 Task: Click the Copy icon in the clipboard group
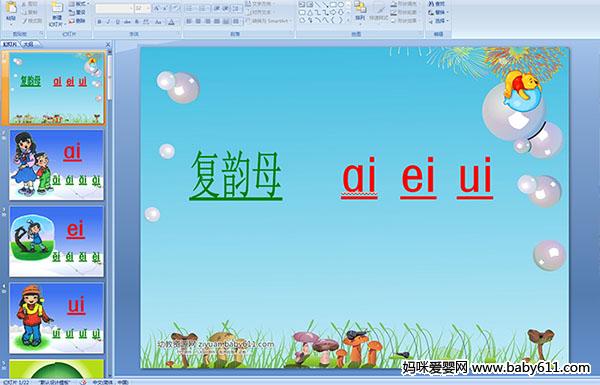pos(24,12)
